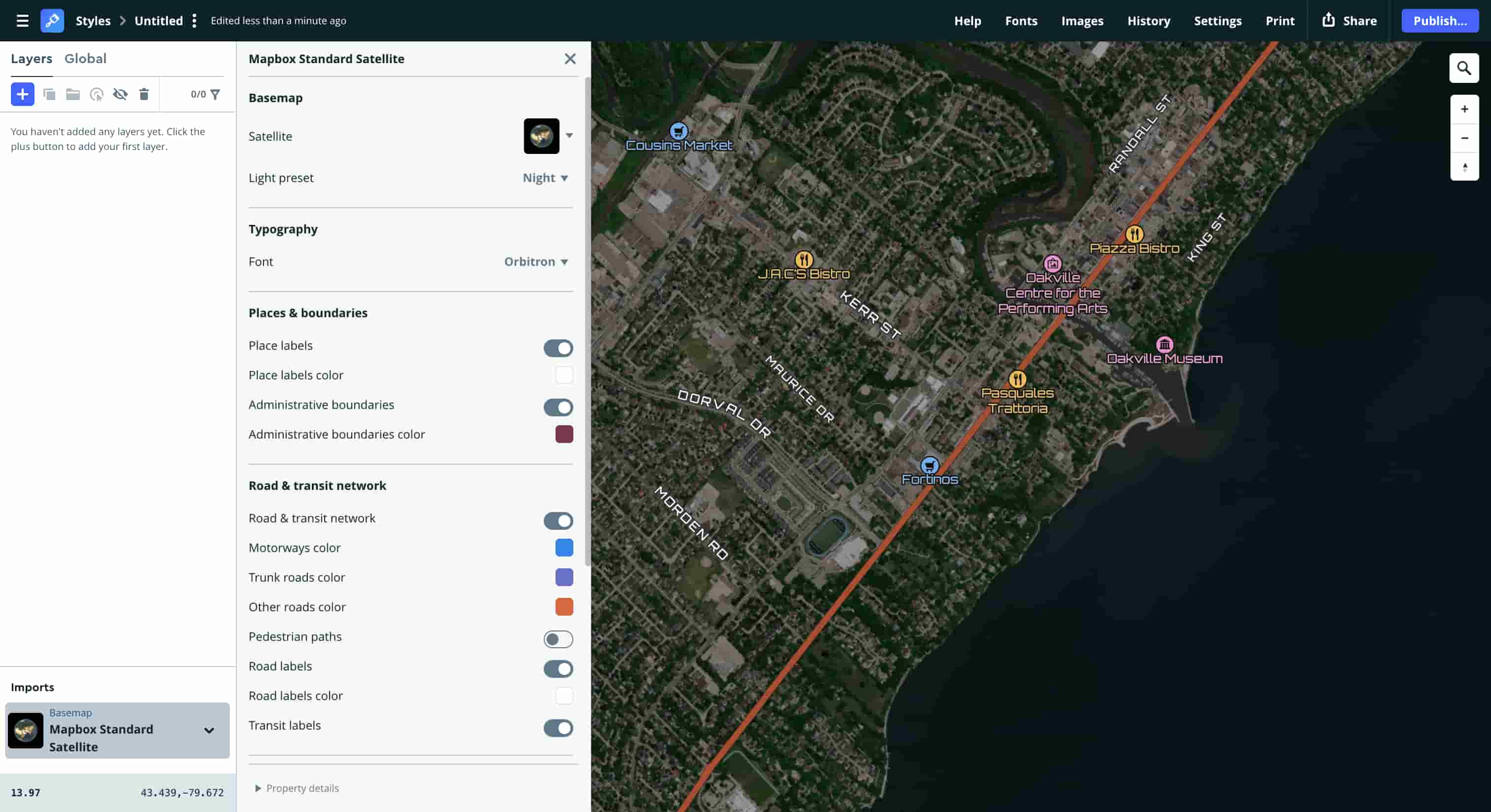
Task: Change the Motorways color swatch
Action: click(x=564, y=548)
